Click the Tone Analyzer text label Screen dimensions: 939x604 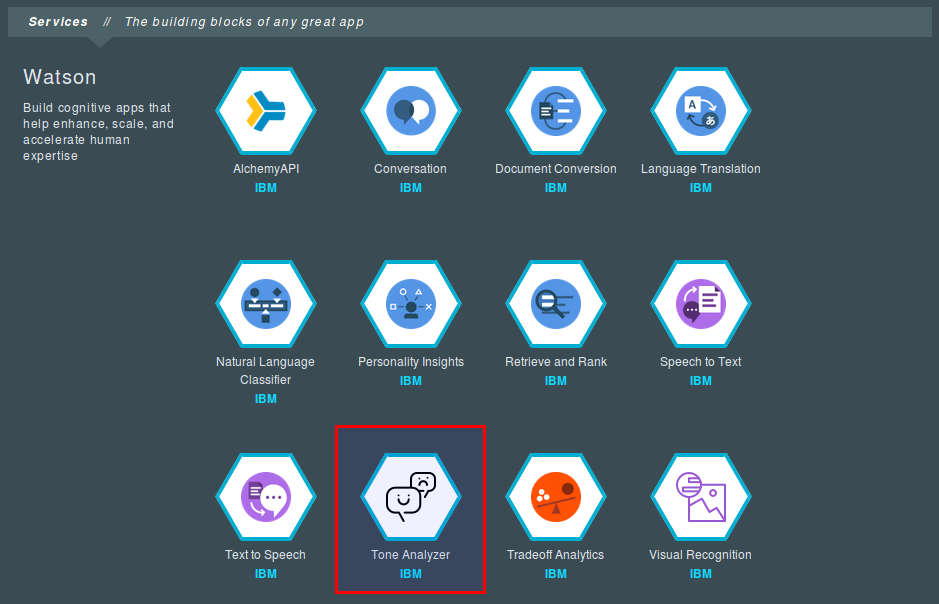tap(411, 555)
